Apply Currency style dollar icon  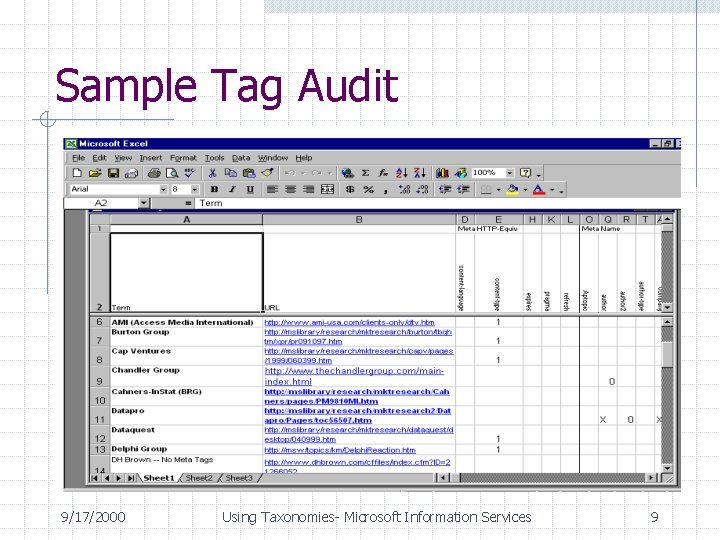[350, 189]
